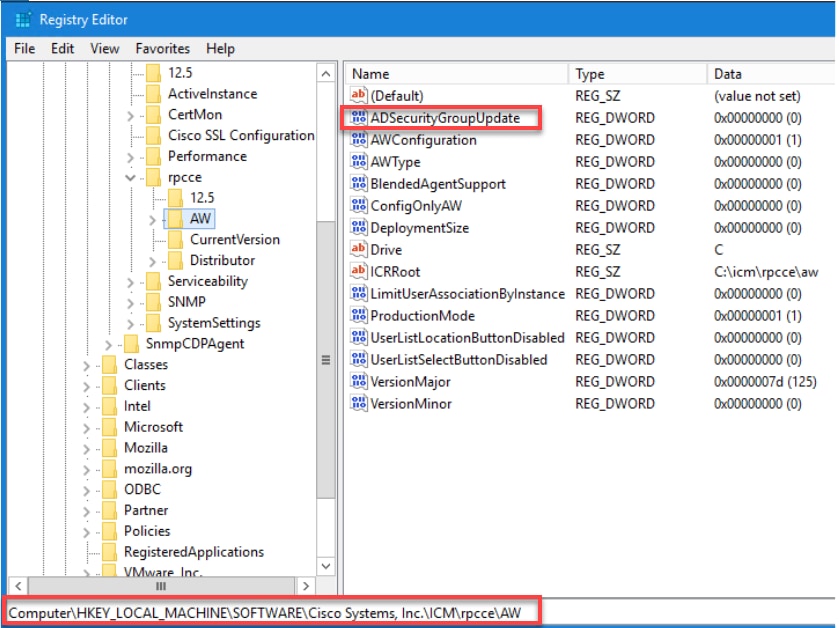
Task: Expand the SnmpCDPAgent key
Action: [x=108, y=344]
